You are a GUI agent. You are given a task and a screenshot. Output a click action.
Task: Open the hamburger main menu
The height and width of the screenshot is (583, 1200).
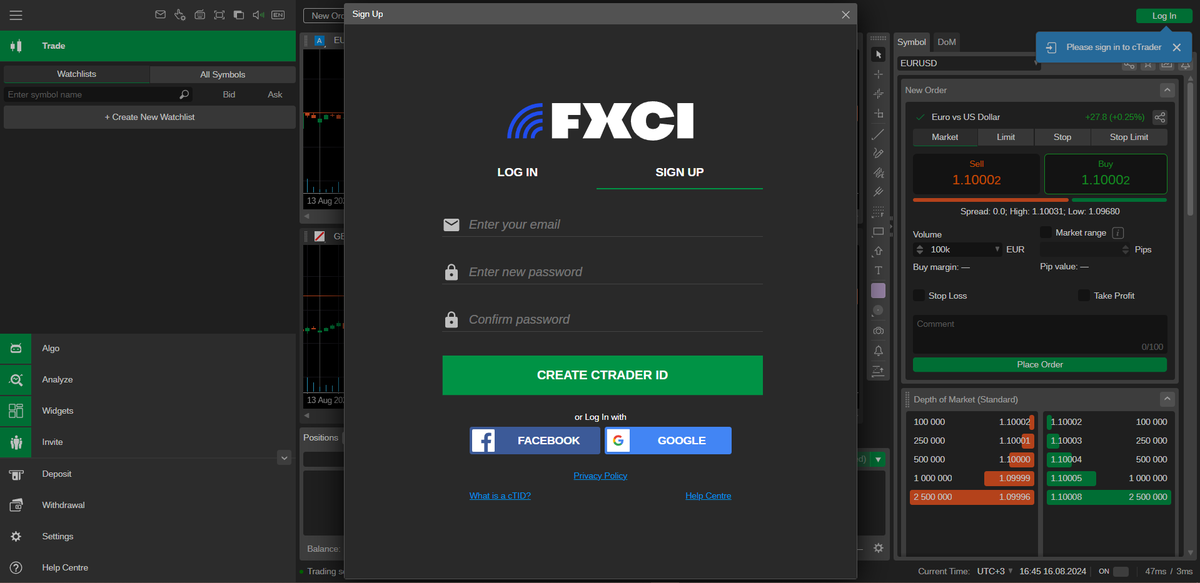tap(16, 15)
